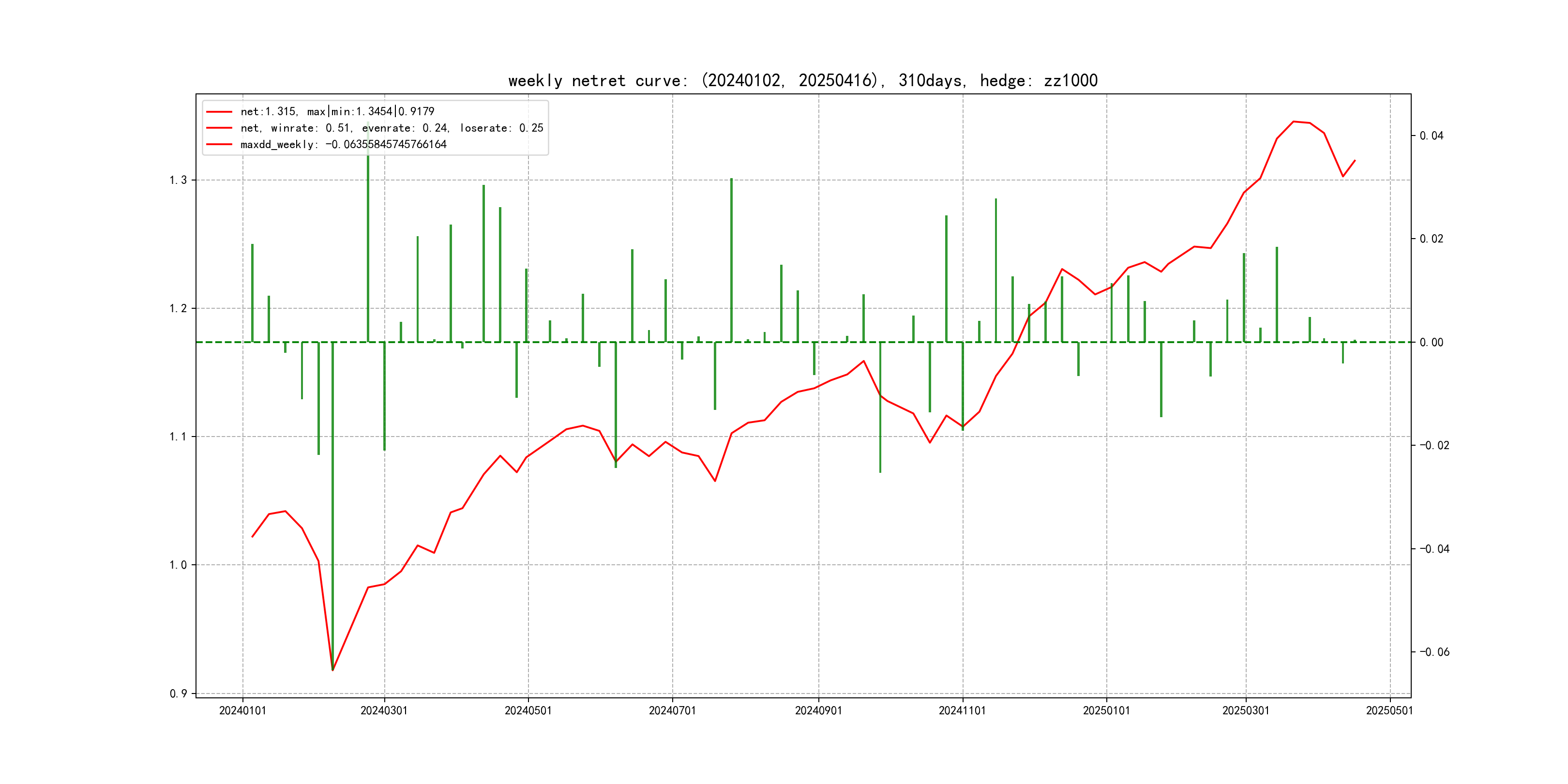
Task: Click the legend entry showing net:1.315
Action: tap(337, 111)
